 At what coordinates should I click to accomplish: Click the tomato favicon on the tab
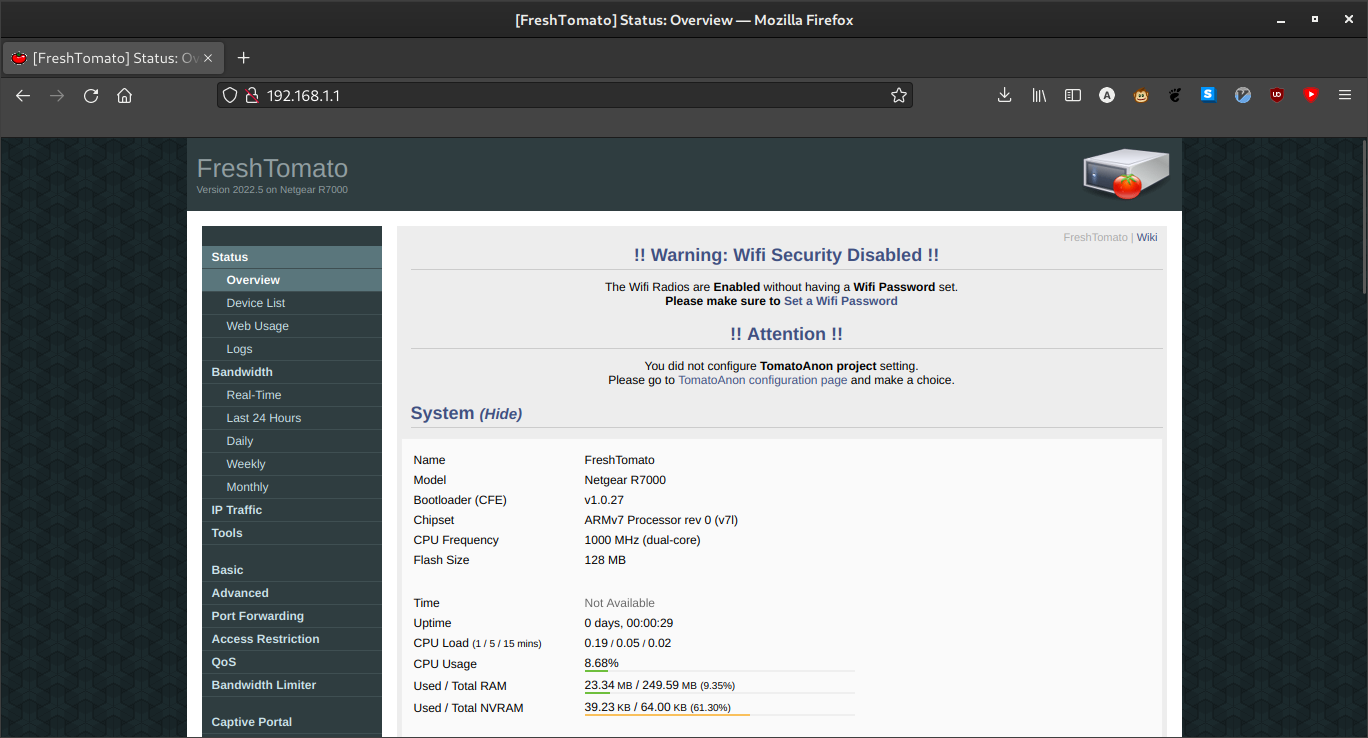pos(19,58)
